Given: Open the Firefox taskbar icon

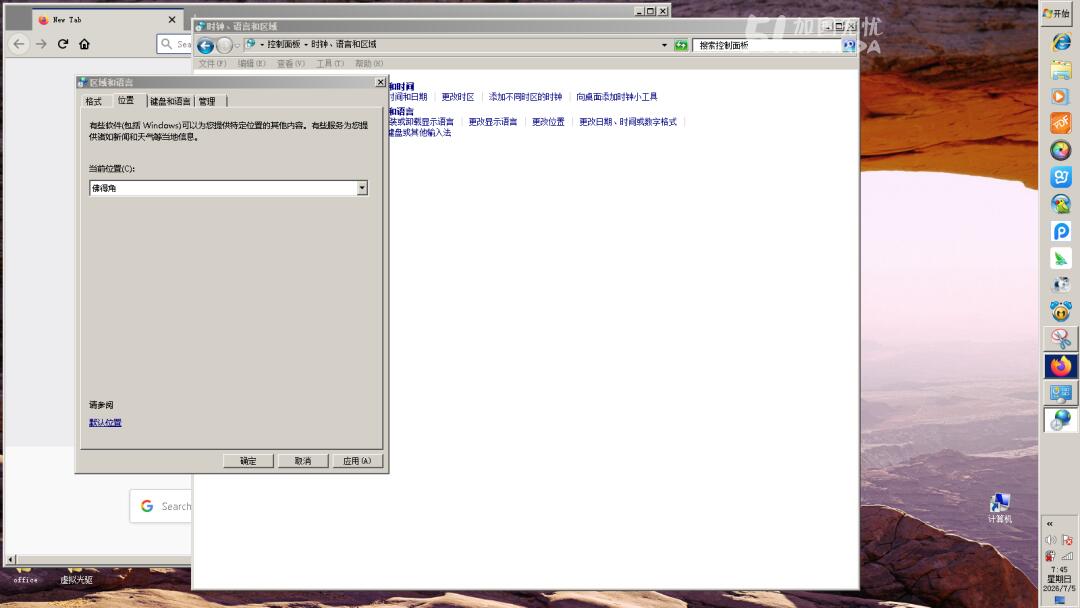Looking at the screenshot, I should (1061, 366).
